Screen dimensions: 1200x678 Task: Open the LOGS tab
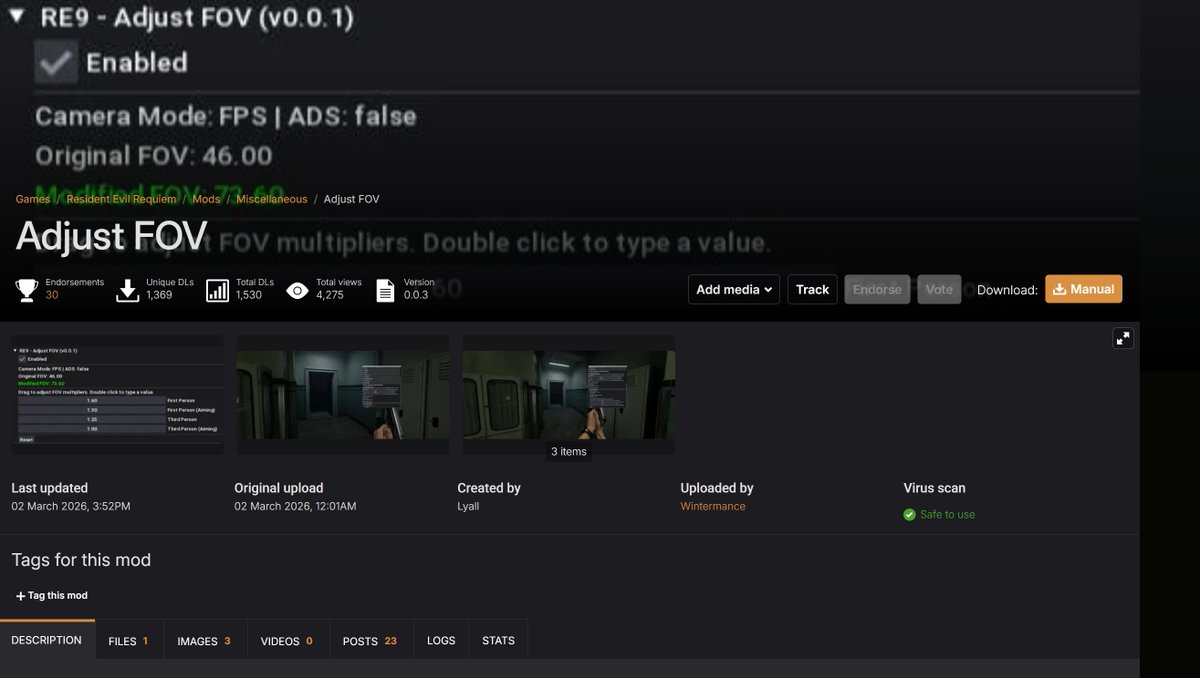[441, 641]
